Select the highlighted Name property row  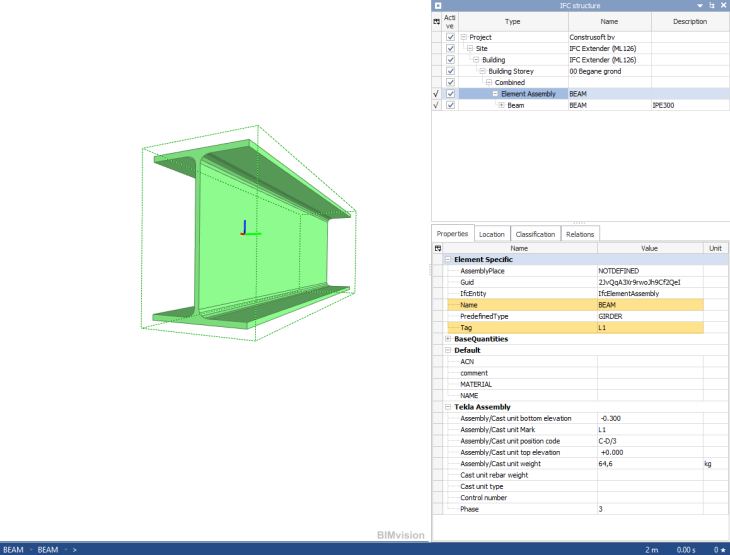coord(575,305)
